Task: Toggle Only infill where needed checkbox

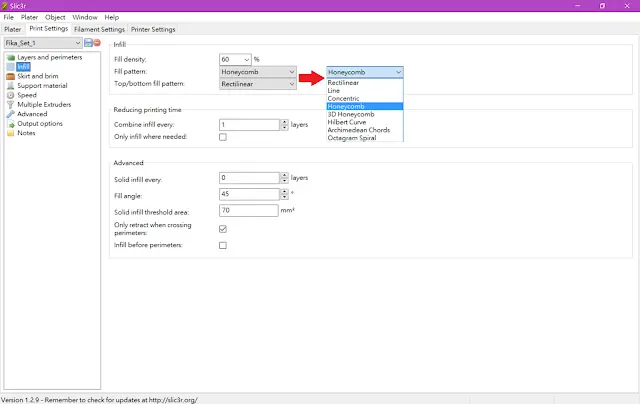Action: (x=223, y=137)
